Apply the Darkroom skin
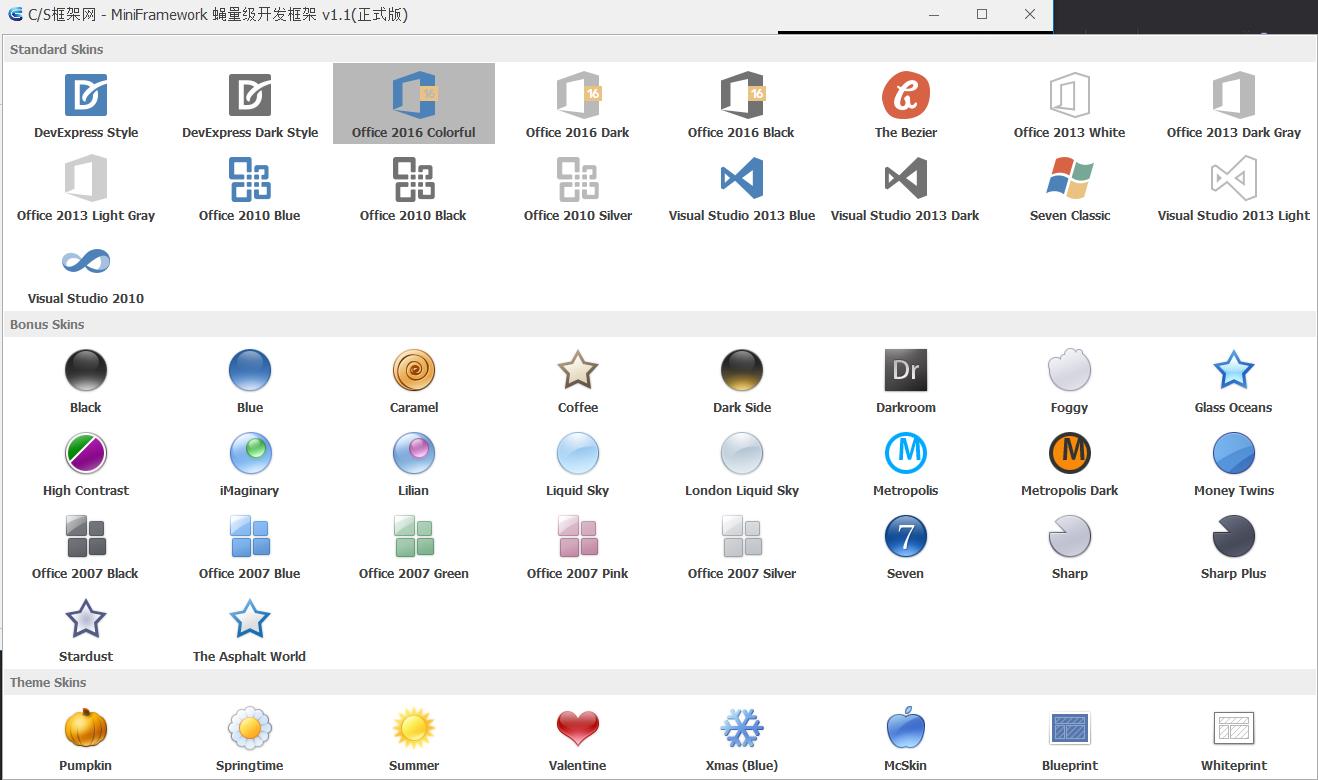1318x780 pixels. (x=905, y=378)
